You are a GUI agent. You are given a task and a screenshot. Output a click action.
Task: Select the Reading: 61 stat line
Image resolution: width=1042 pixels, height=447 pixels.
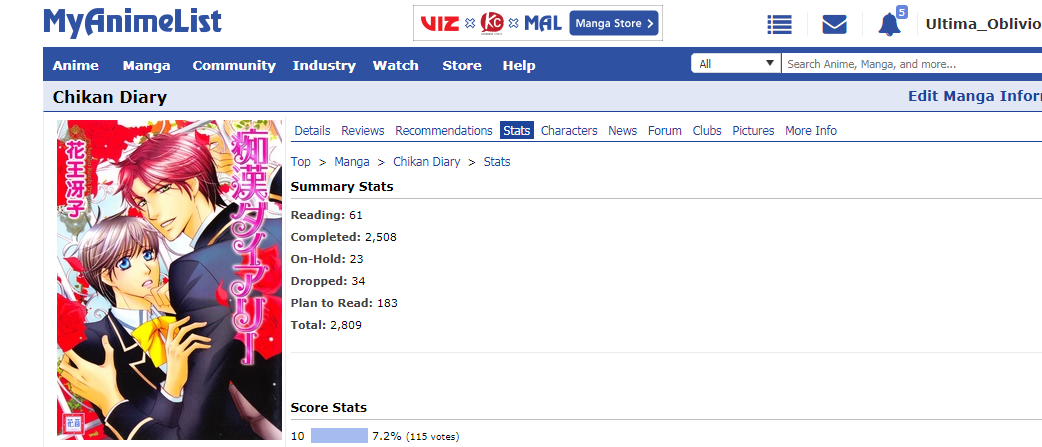coord(326,215)
